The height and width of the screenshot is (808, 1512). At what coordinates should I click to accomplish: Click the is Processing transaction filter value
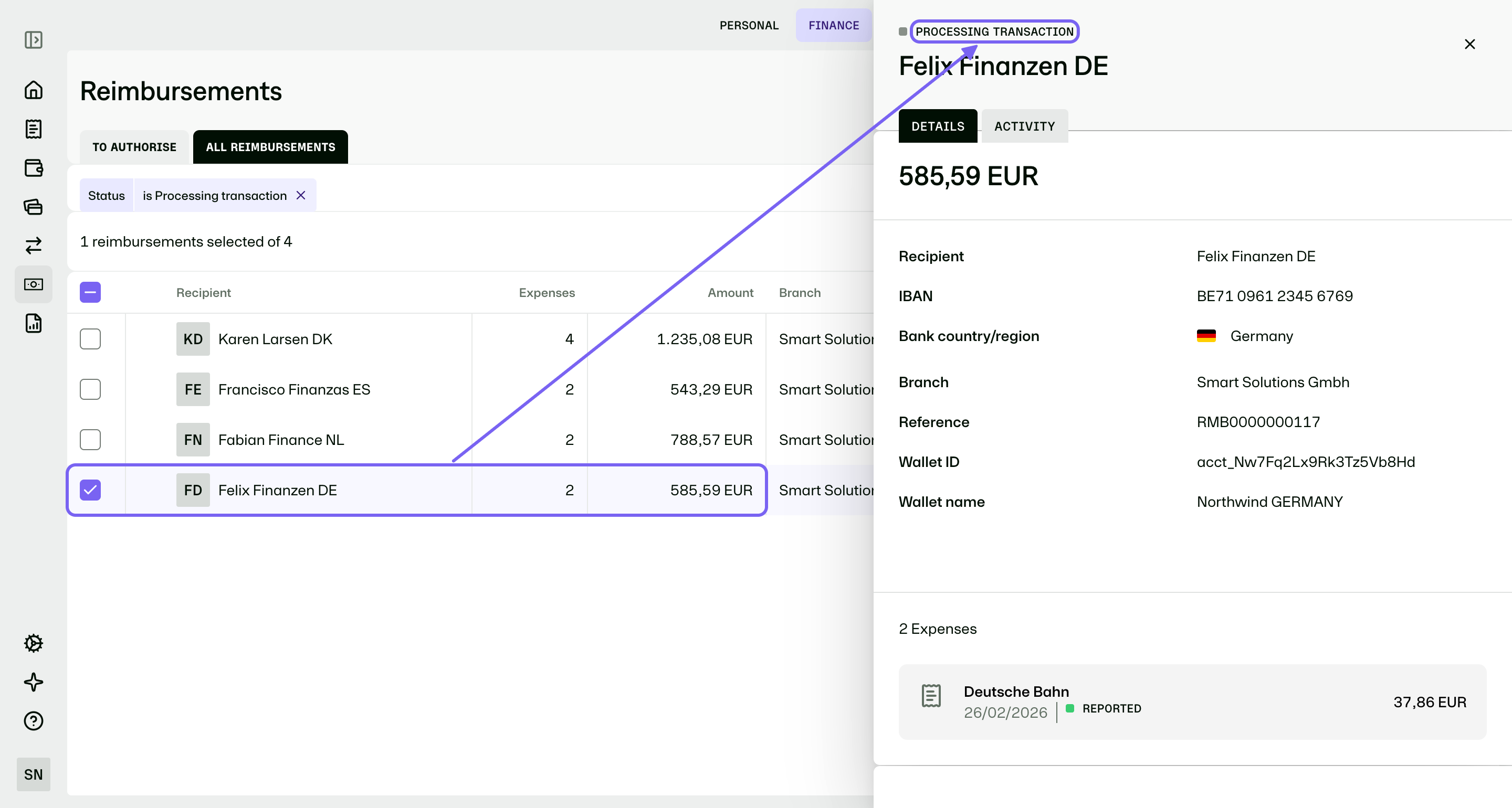click(x=215, y=195)
